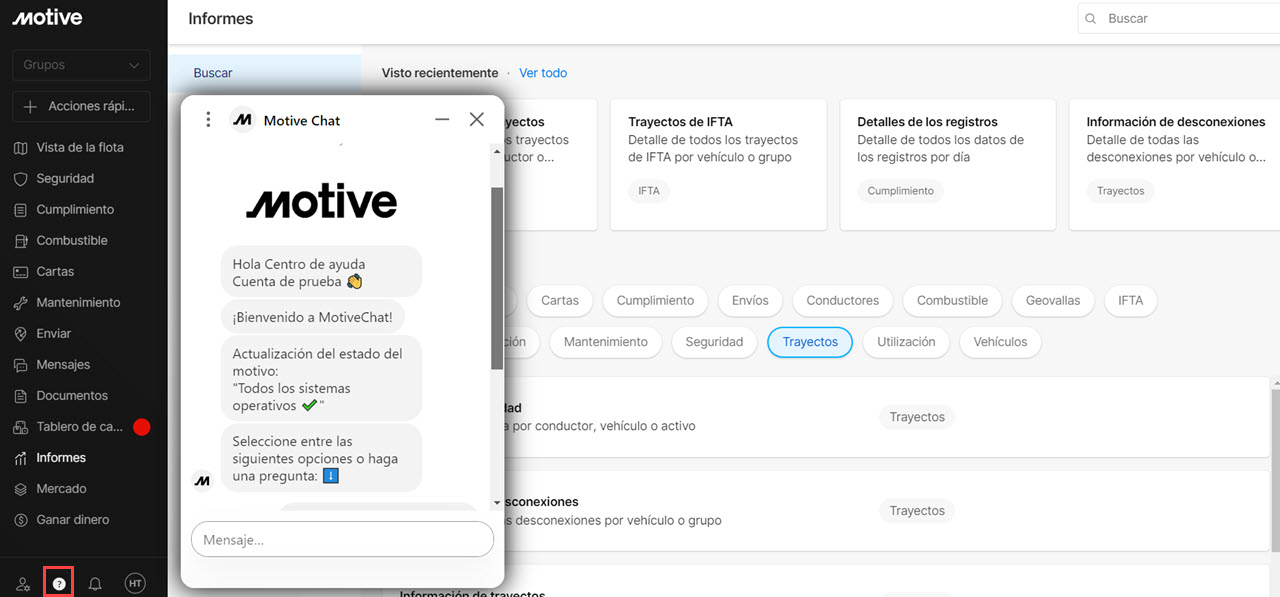
Task: Click the Seguridad shield icon
Action: pyautogui.click(x=20, y=179)
